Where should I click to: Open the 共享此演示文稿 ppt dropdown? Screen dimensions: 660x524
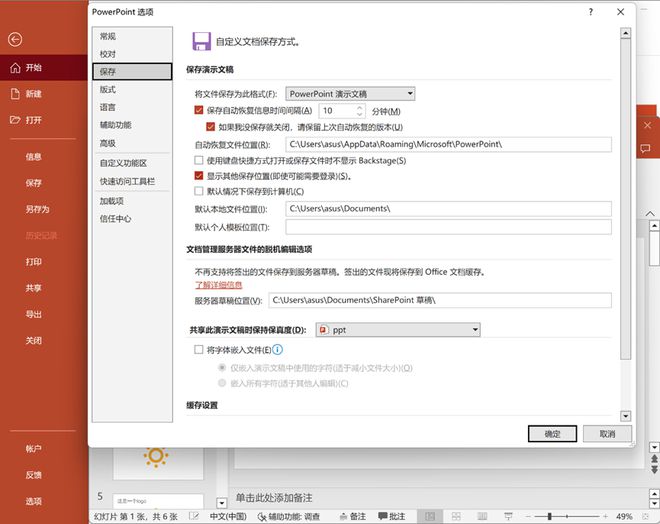click(398, 330)
